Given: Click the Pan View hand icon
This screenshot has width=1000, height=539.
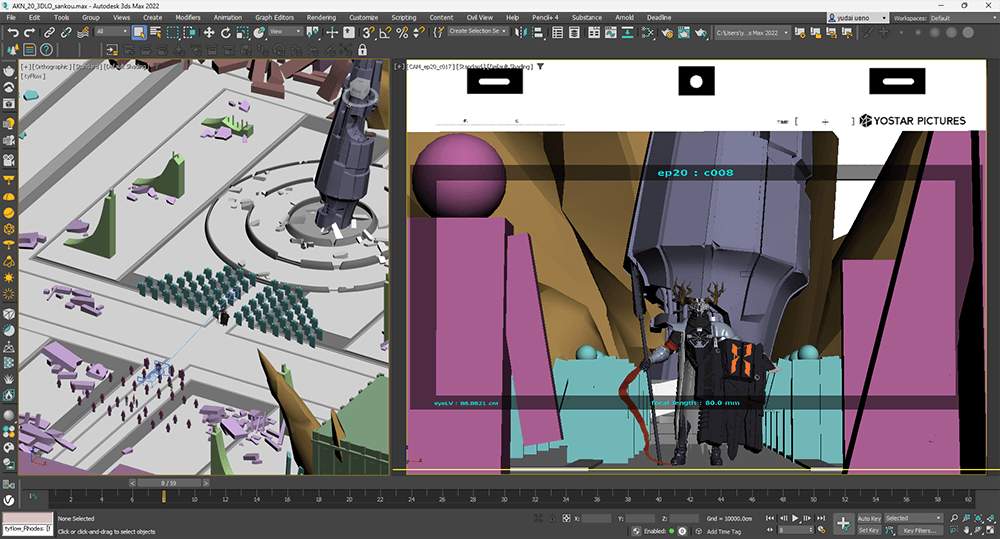Looking at the screenshot, I should coord(966,530).
